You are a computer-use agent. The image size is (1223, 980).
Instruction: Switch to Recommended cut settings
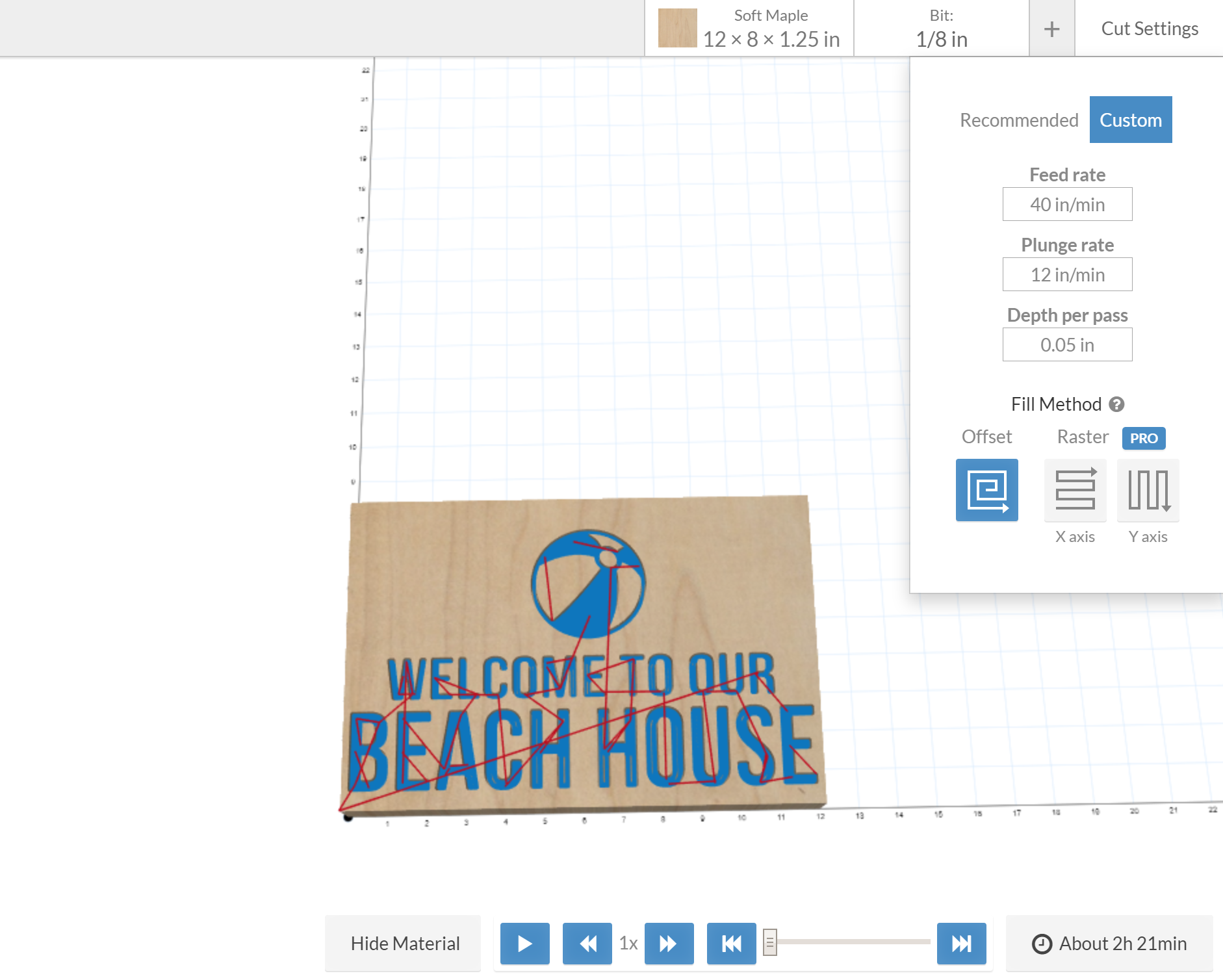1018,120
